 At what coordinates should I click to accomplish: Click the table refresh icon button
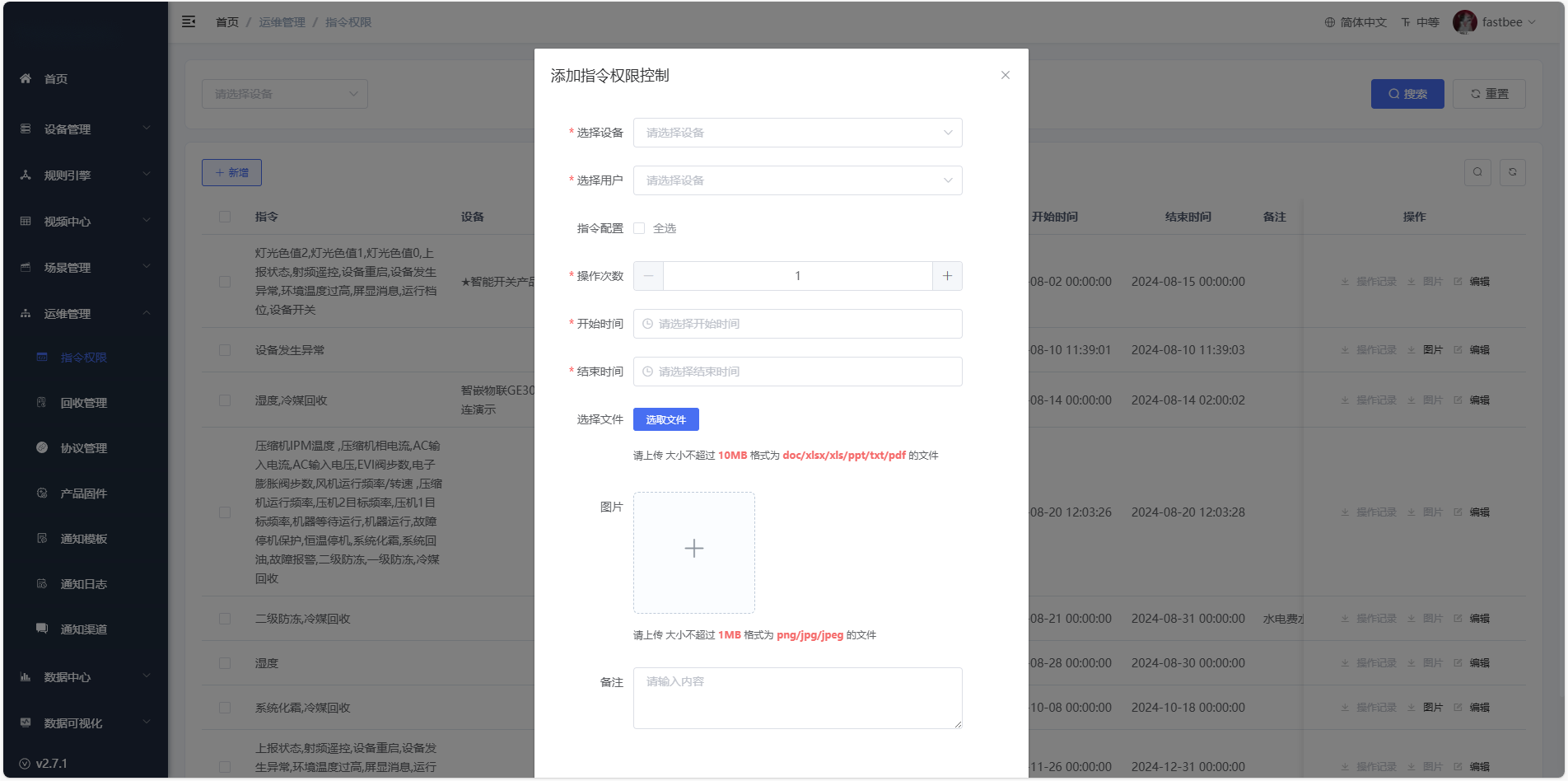1512,172
